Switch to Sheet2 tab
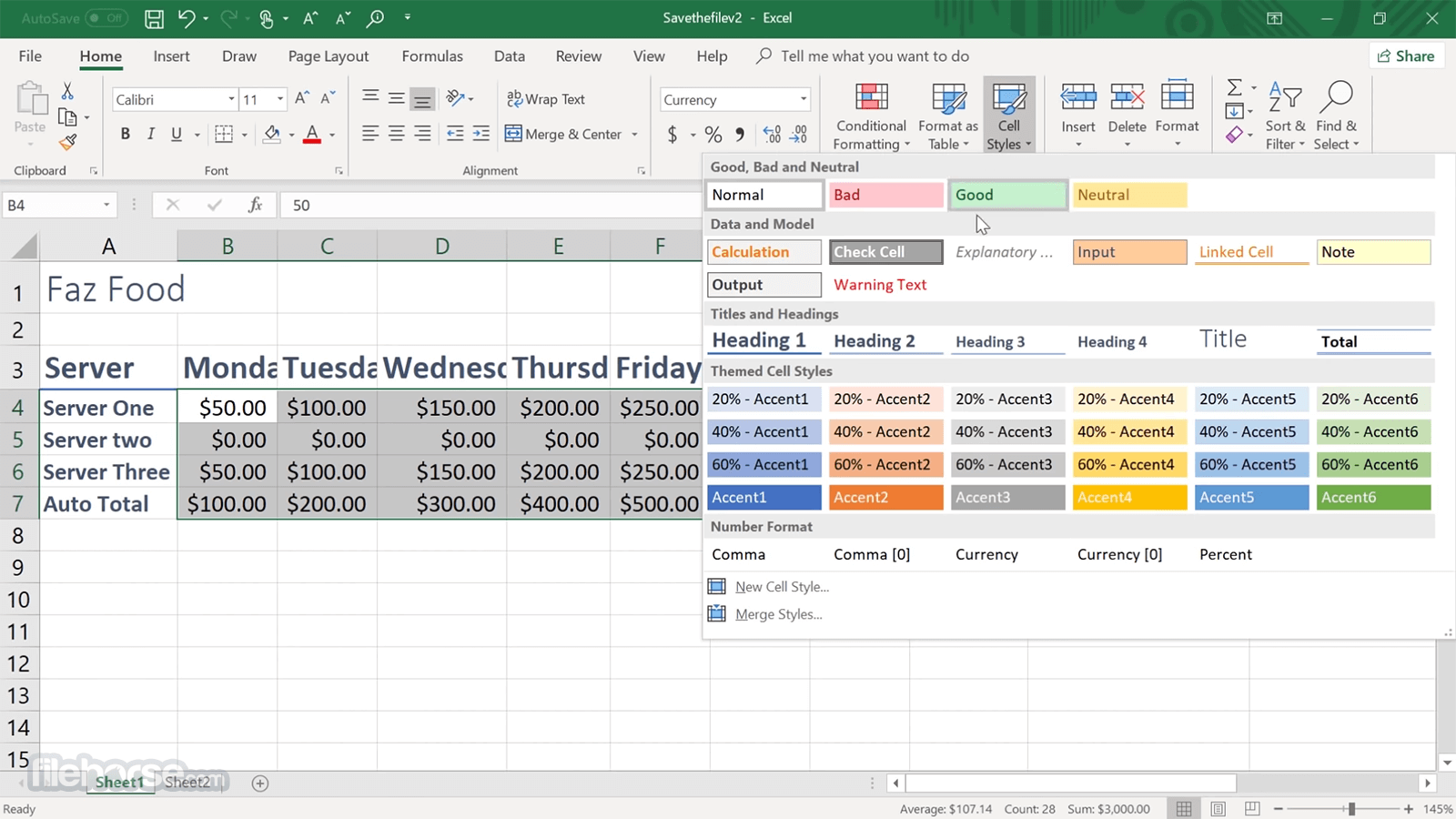1456x819 pixels. [187, 782]
